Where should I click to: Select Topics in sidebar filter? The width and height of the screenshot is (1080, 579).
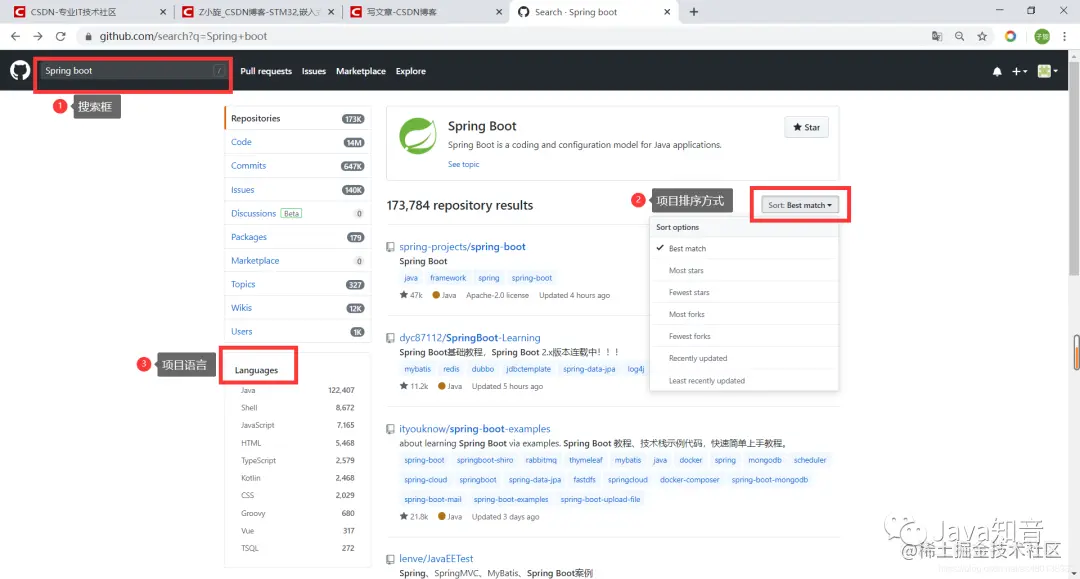tap(298, 284)
